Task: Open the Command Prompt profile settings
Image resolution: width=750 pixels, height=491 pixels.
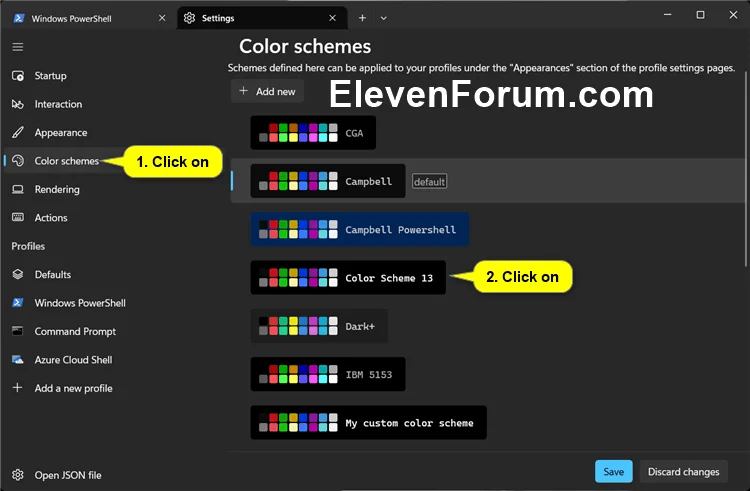Action: click(x=115, y=331)
